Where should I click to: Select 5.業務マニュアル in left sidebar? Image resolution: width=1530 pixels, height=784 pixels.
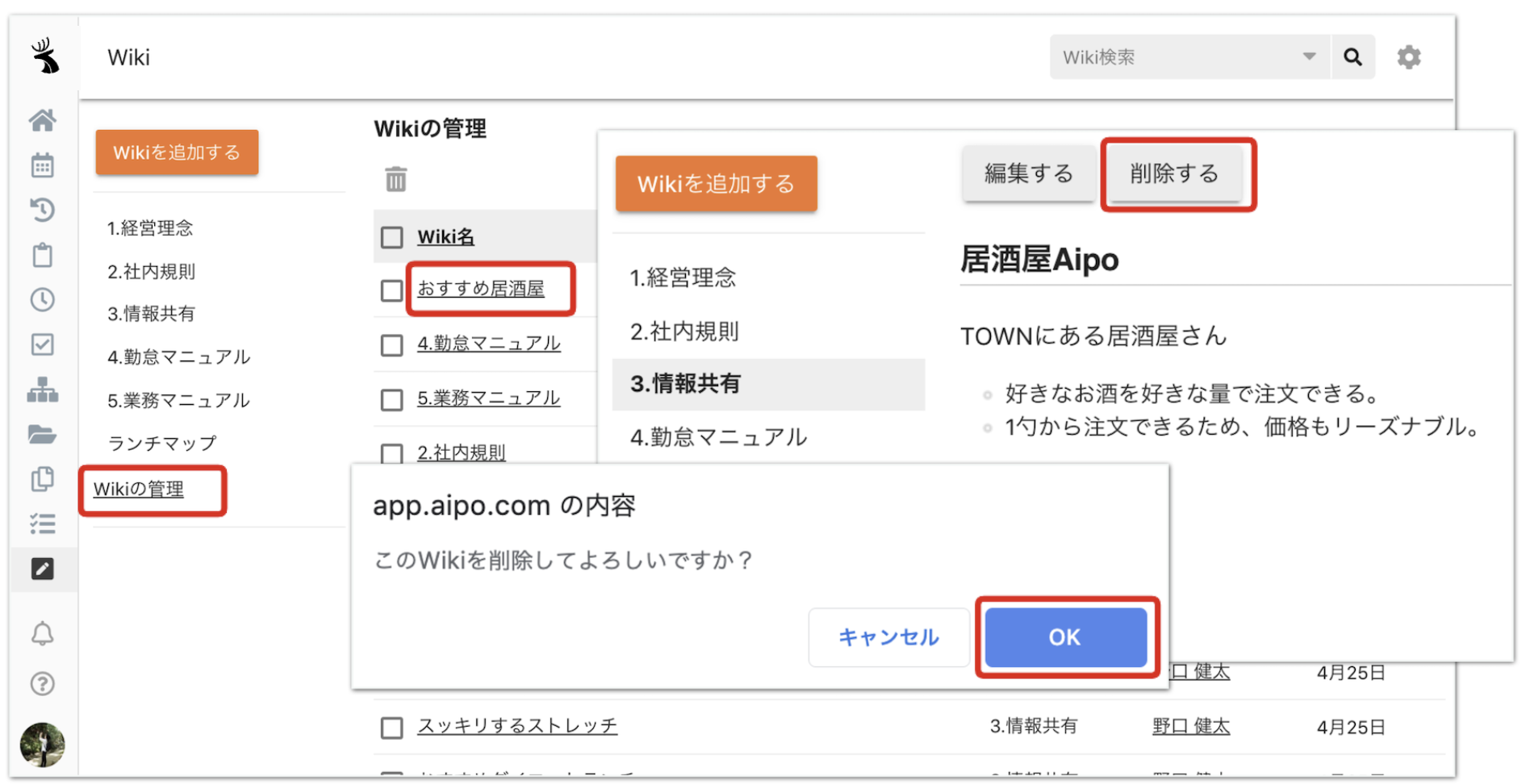pos(178,401)
